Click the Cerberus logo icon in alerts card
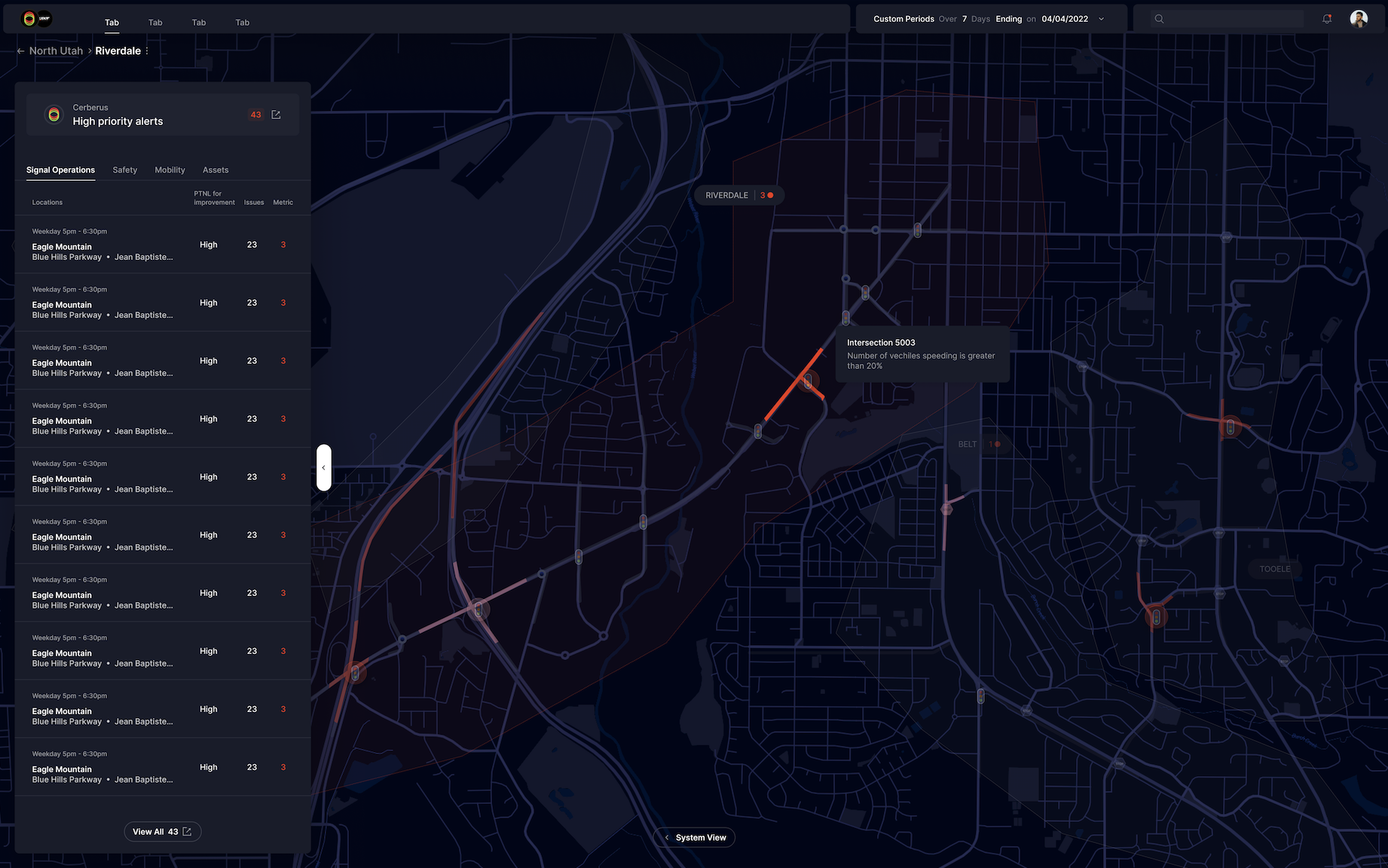 (x=54, y=115)
